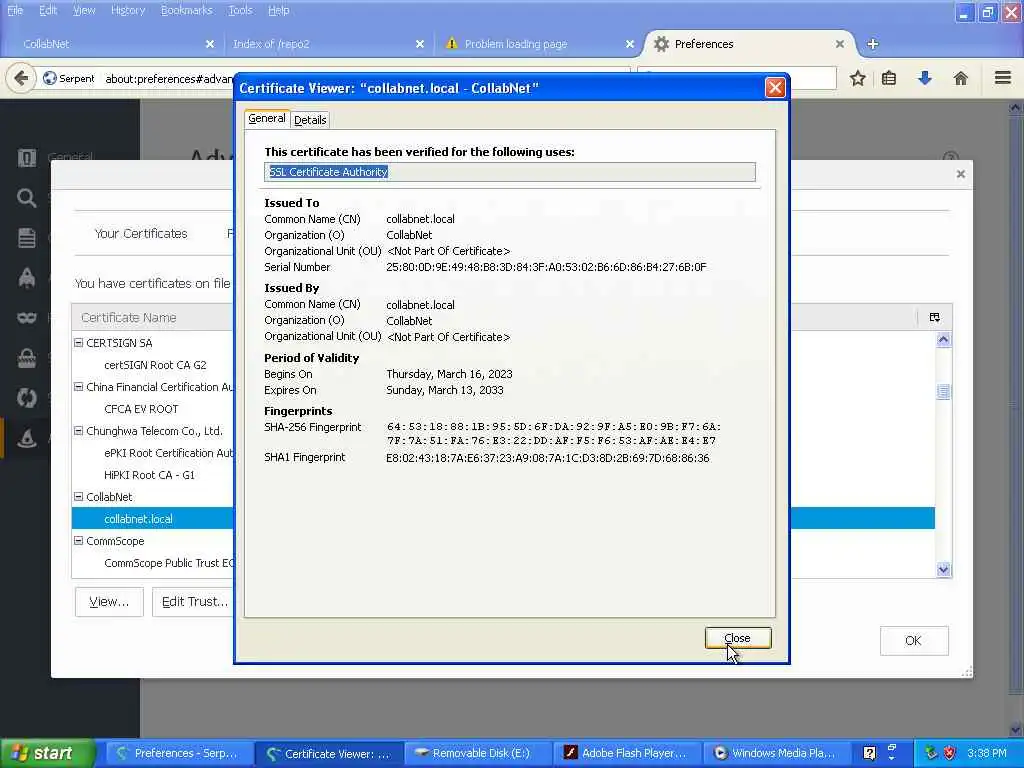Collapse the Chunghwa Telecom Co., Ltd. node

tap(78, 430)
